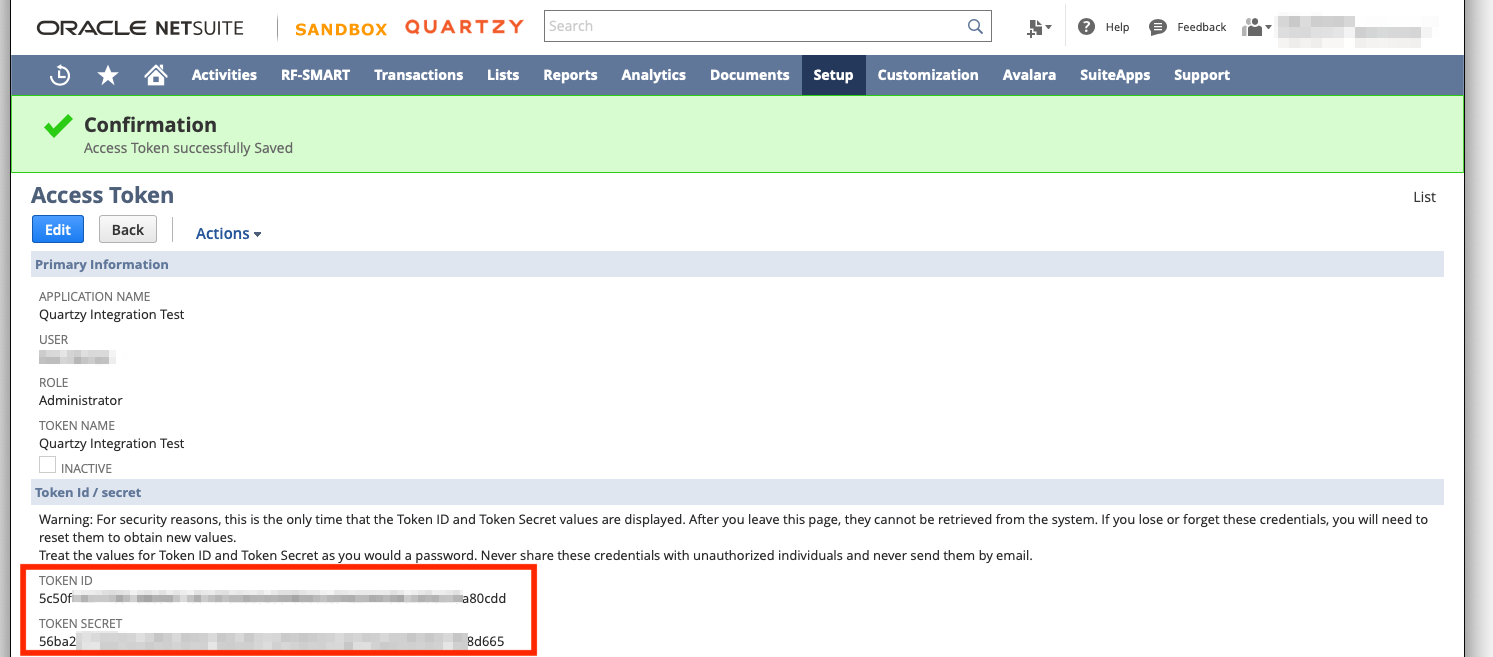Viewport: 1493px width, 657px height.
Task: Expand the Actions dropdown
Action: (228, 233)
